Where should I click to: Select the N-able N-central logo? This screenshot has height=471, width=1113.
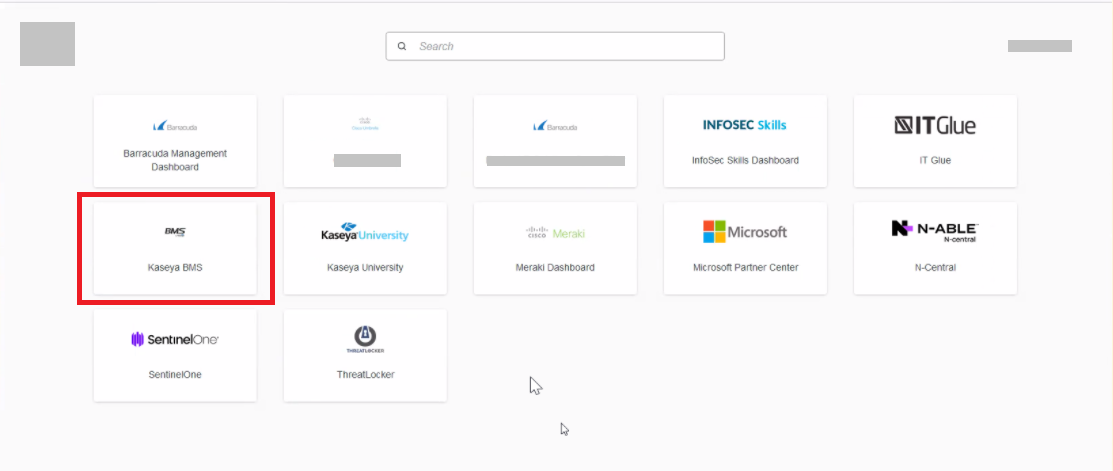[935, 231]
